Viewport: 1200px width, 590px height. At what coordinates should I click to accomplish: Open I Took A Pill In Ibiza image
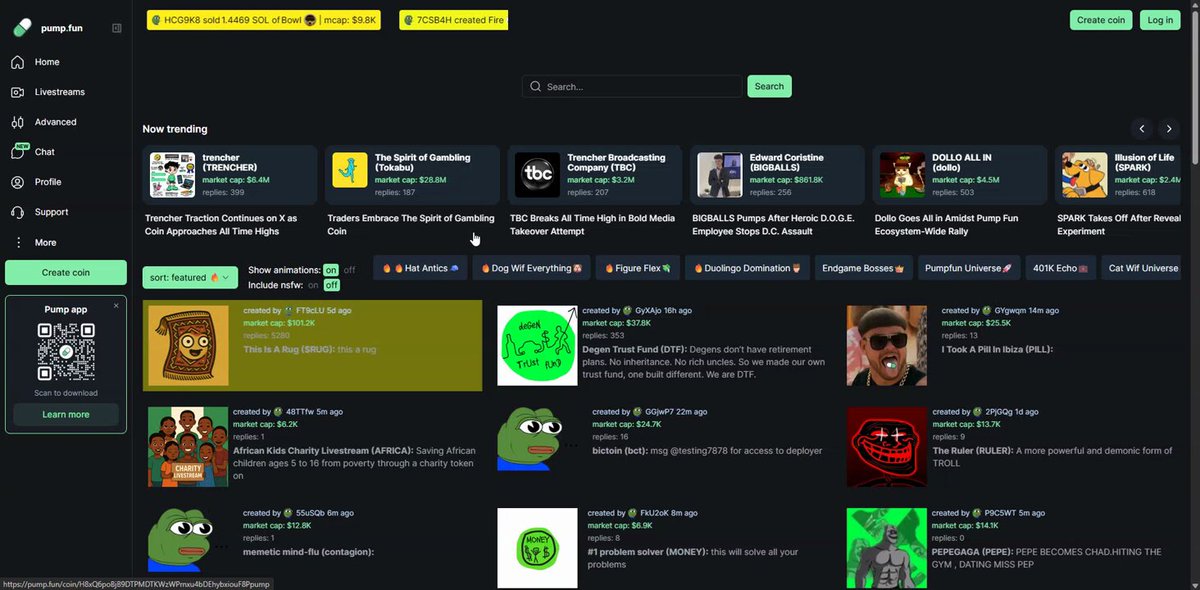pos(887,345)
